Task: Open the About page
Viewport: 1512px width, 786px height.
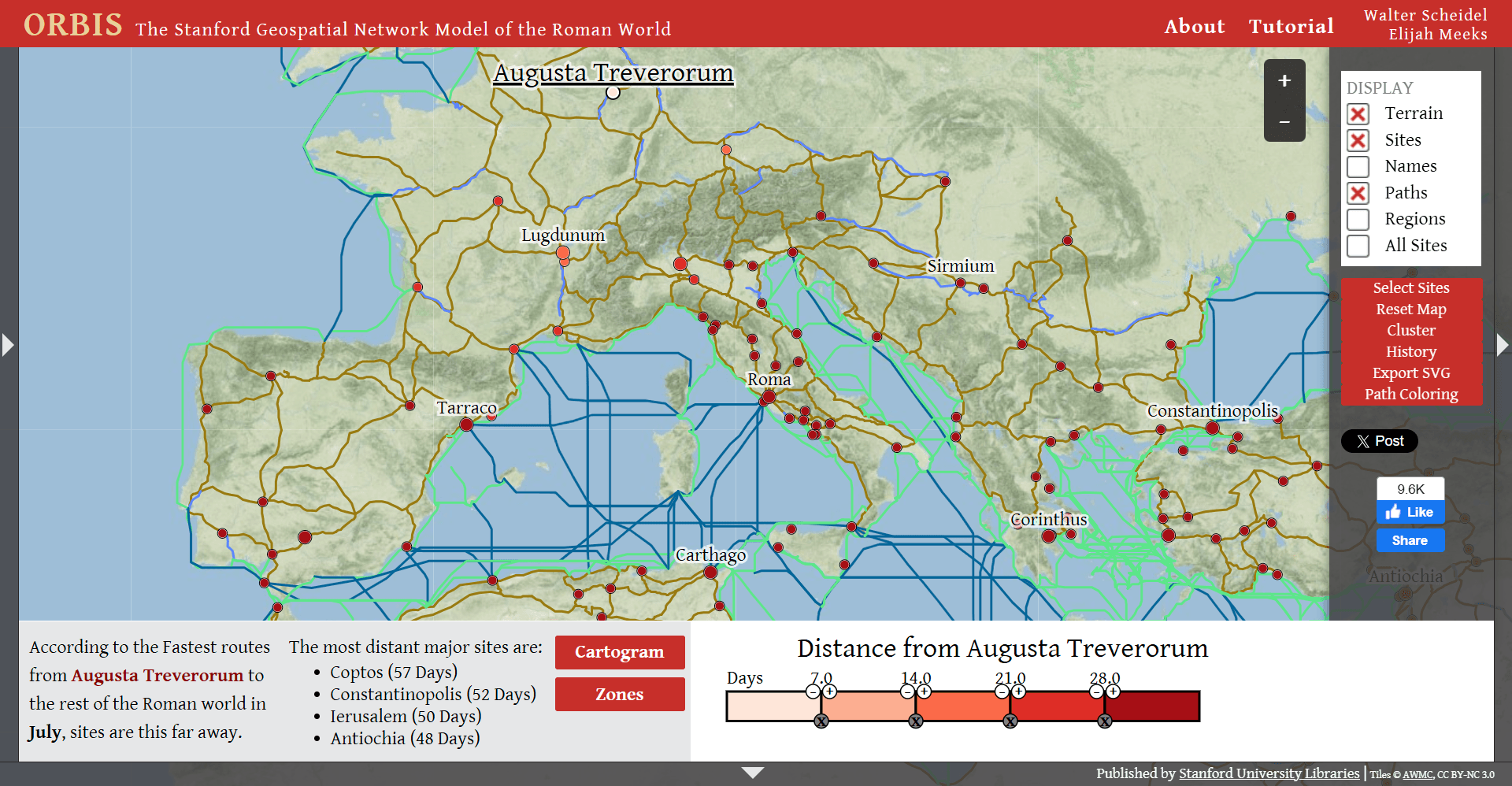Action: click(1194, 26)
